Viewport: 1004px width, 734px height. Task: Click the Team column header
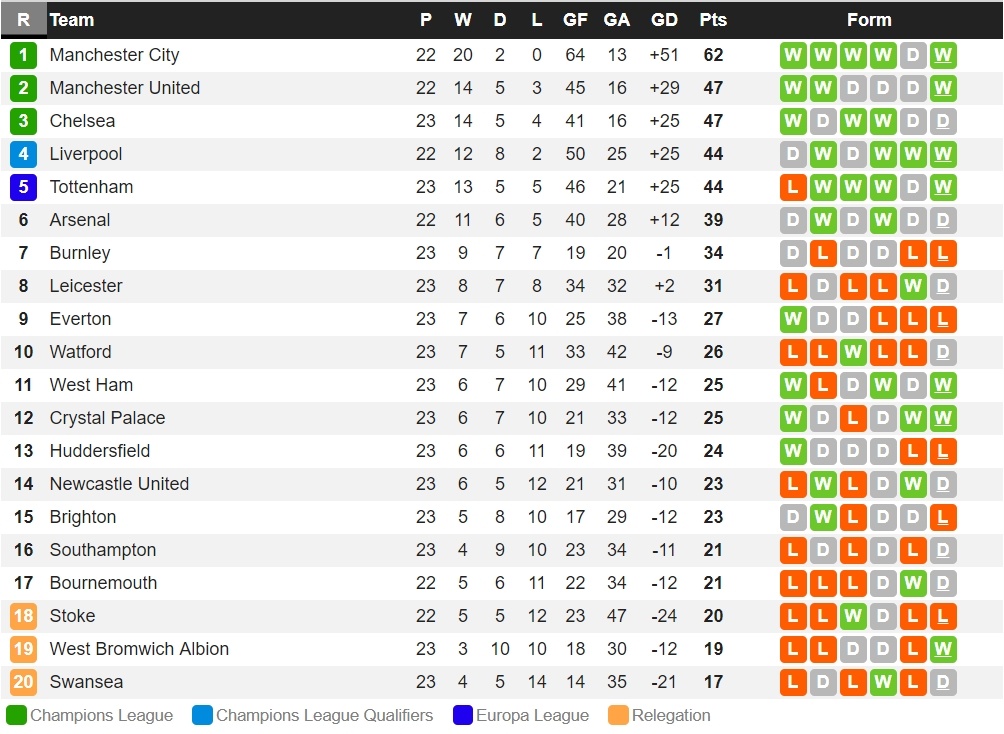72,20
